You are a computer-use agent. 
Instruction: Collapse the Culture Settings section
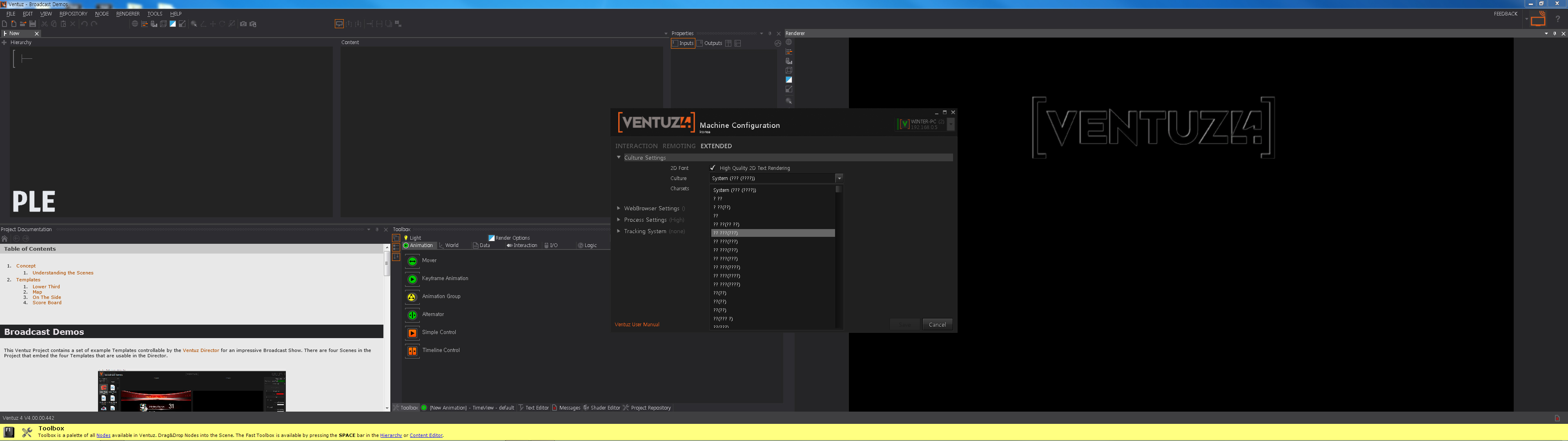click(x=619, y=157)
